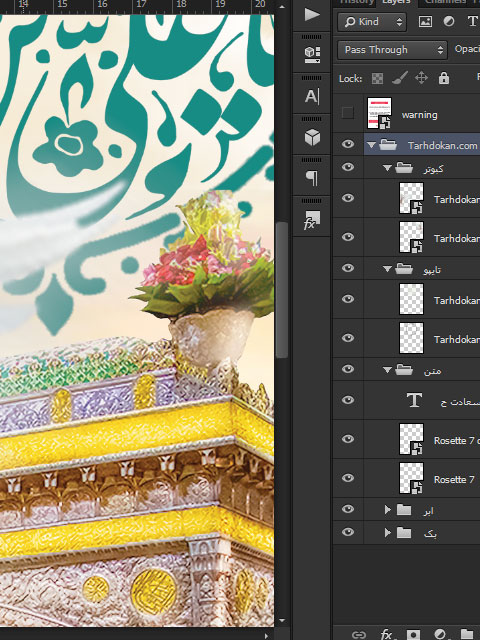Click the link layers chain icon
This screenshot has height=640, width=480.
(x=358, y=635)
